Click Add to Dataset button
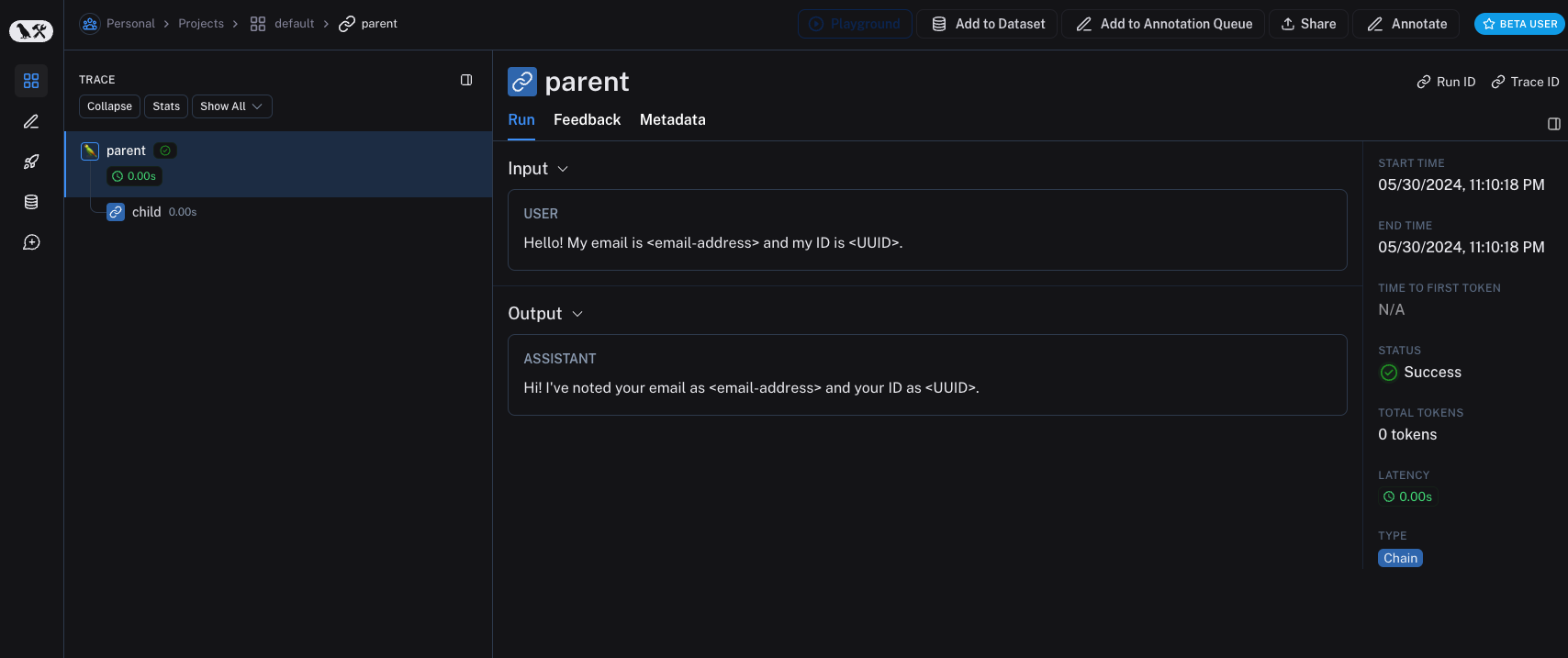This screenshot has width=1568, height=658. [989, 24]
